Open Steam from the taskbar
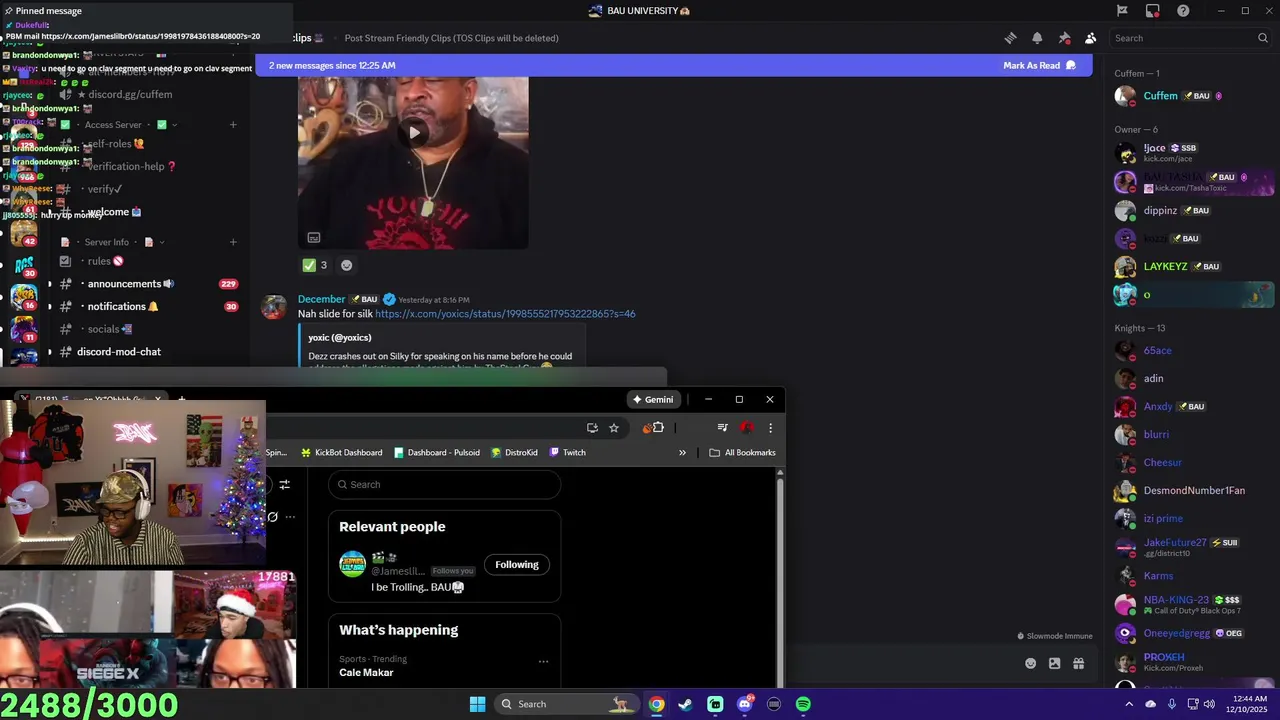This screenshot has width=1280, height=720. click(x=685, y=704)
